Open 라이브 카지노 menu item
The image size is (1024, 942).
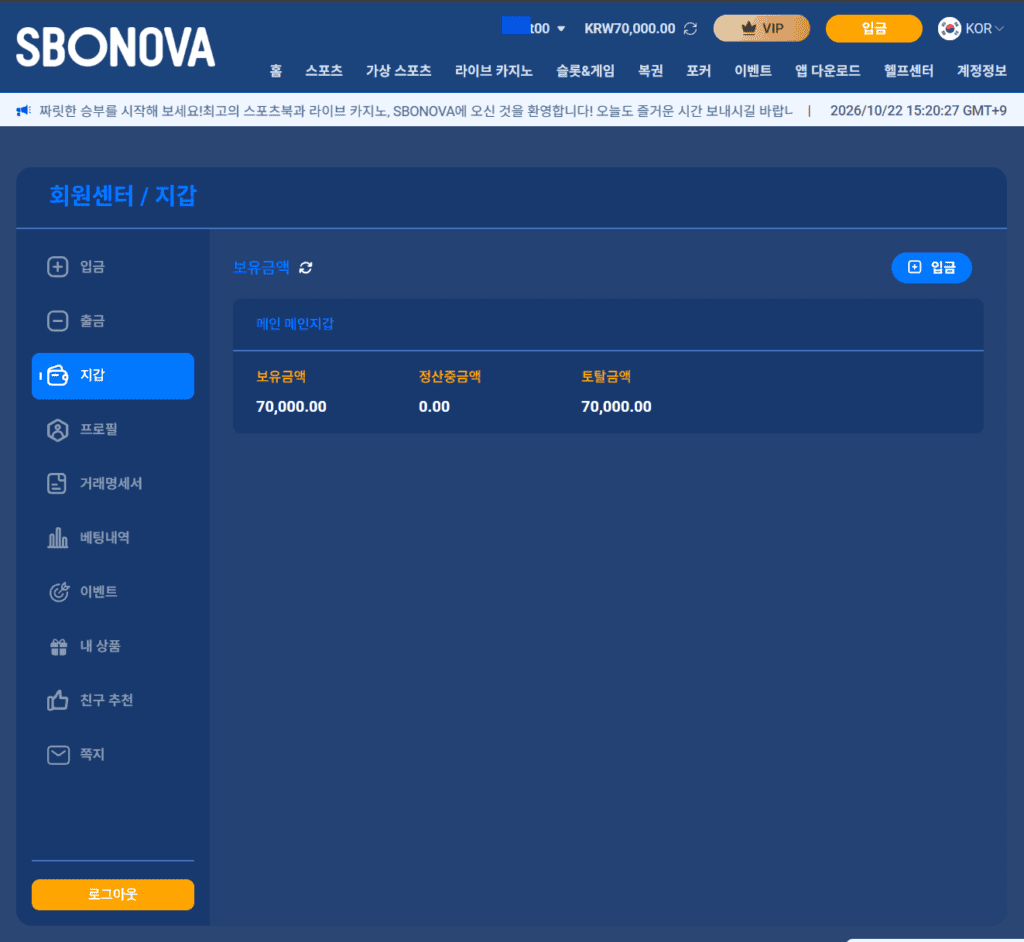494,71
